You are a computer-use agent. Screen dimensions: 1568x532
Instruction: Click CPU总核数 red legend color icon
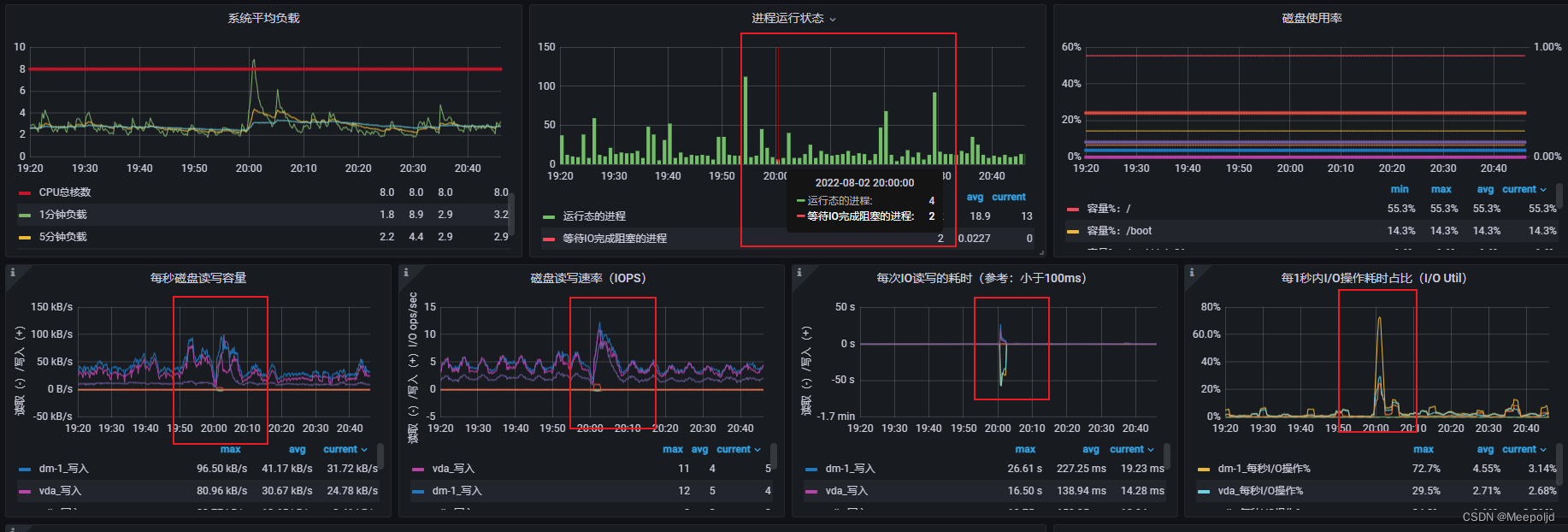click(x=25, y=192)
